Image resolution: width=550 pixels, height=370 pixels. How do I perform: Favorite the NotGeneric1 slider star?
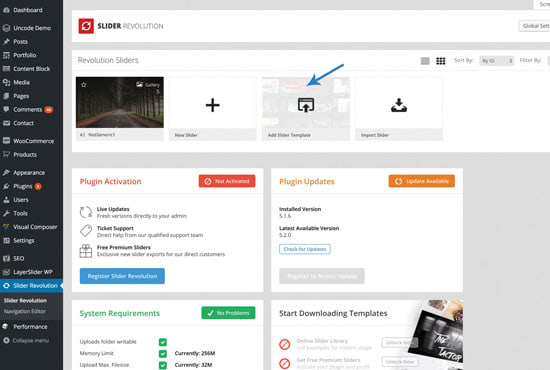point(84,85)
